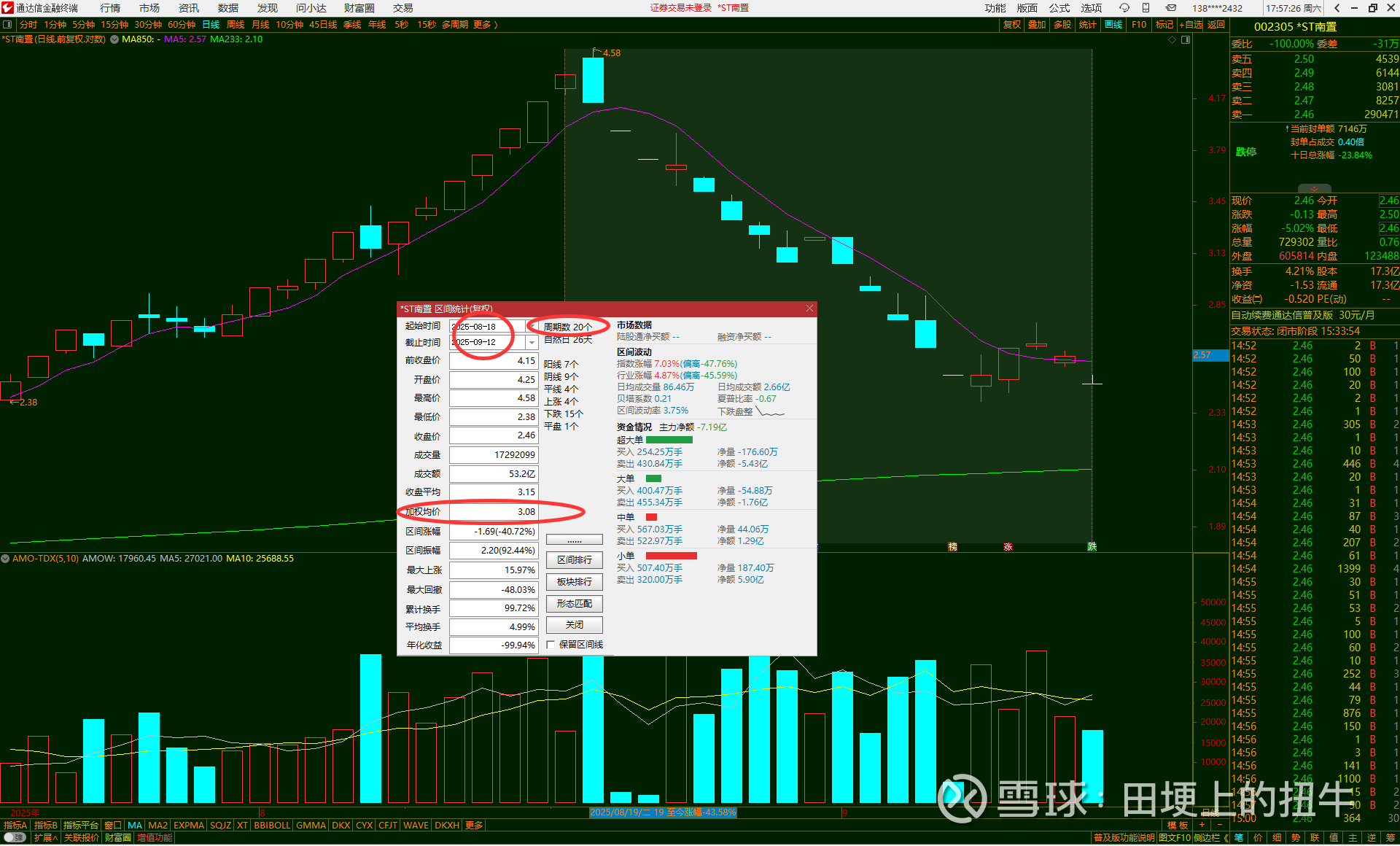Click the plus zoom icon next to 模板
The image size is (1400, 846).
click(1202, 825)
